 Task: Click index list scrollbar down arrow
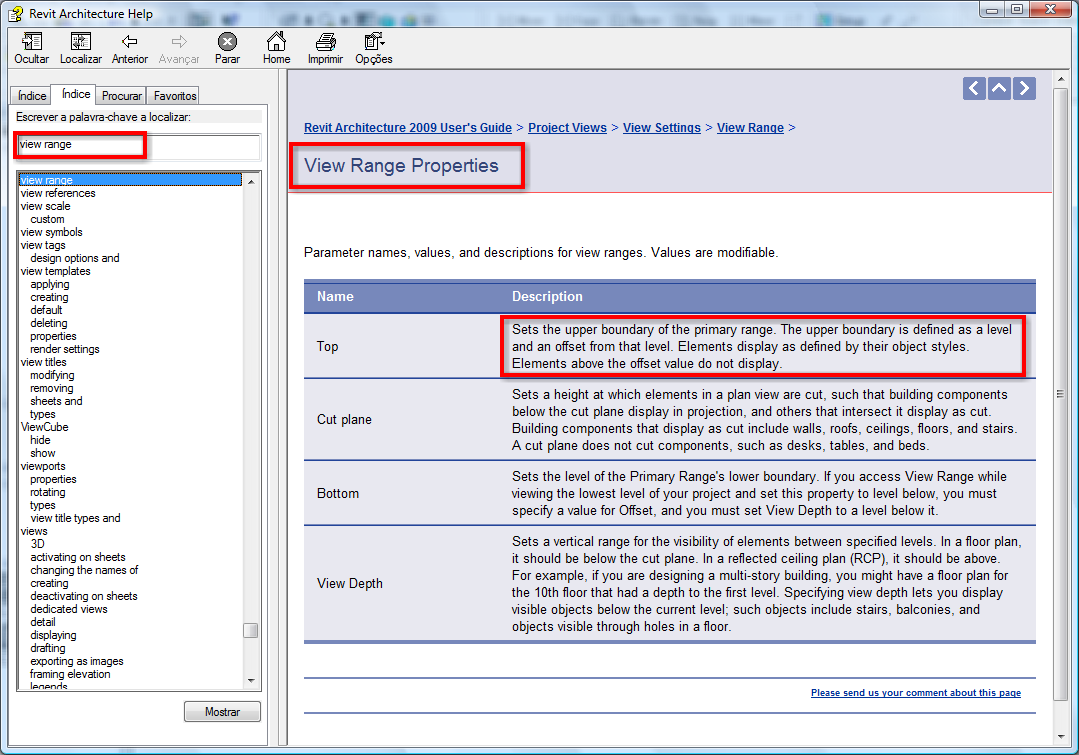pyautogui.click(x=251, y=681)
